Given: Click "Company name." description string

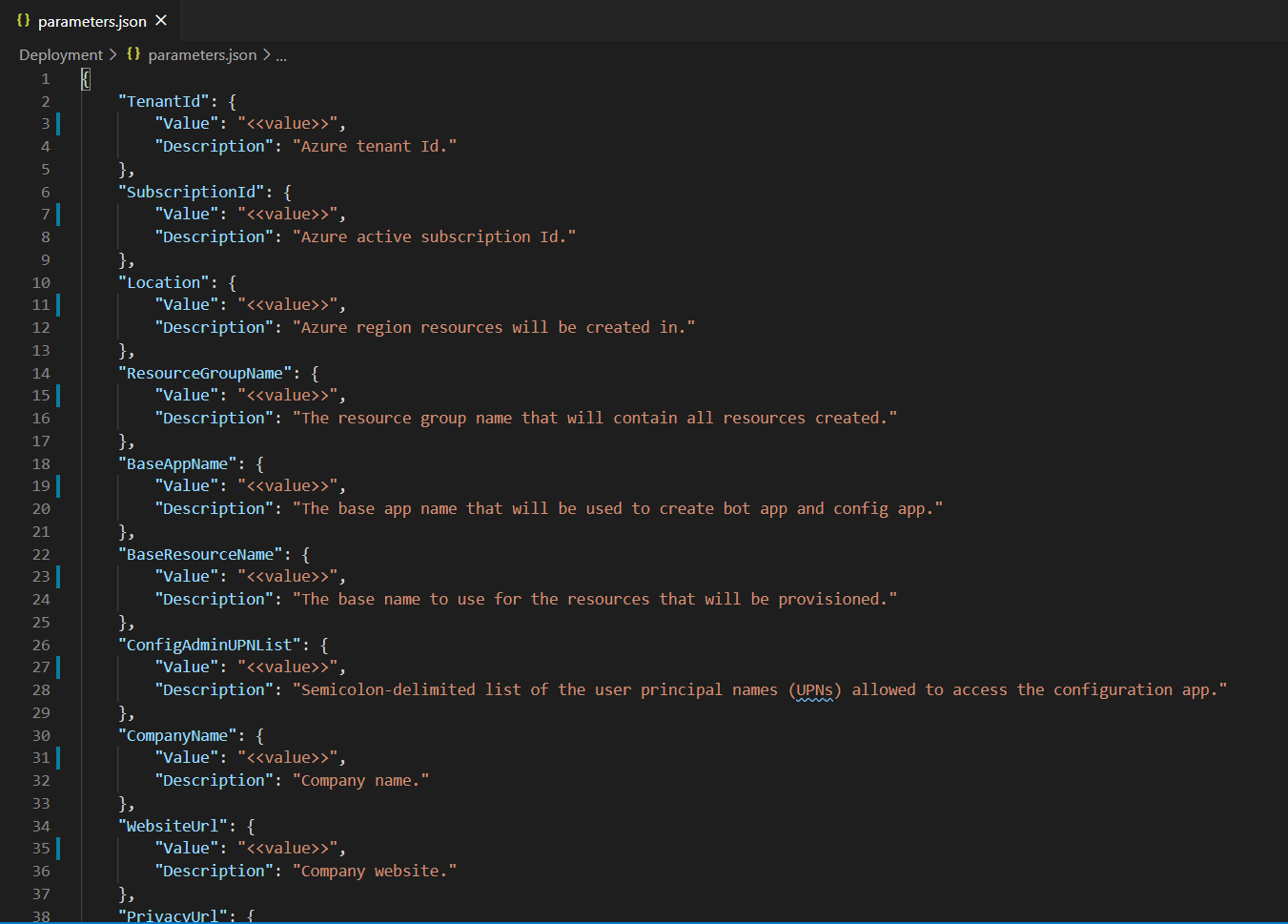Looking at the screenshot, I should pos(361,780).
